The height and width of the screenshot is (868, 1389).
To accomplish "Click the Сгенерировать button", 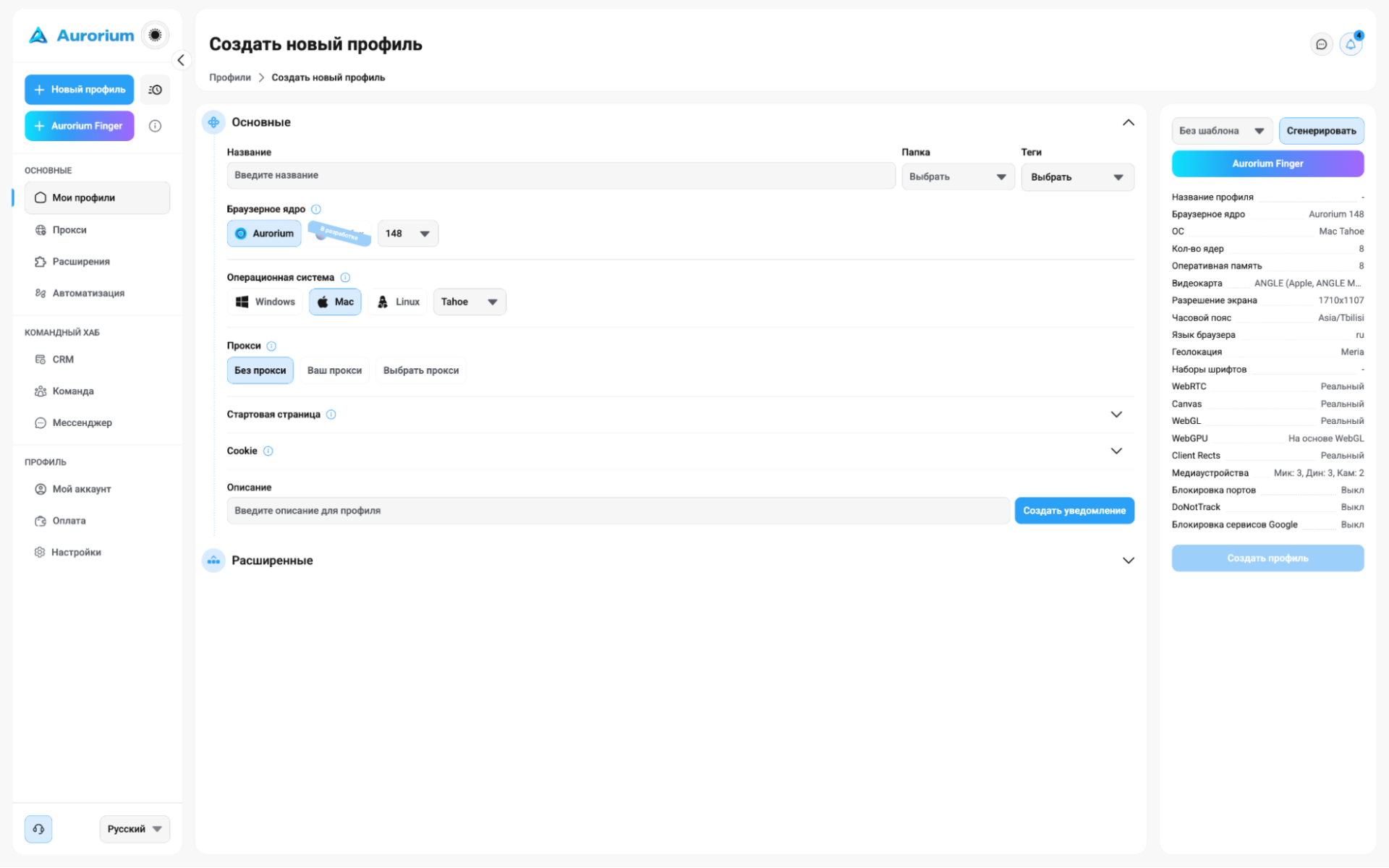I will tap(1321, 131).
